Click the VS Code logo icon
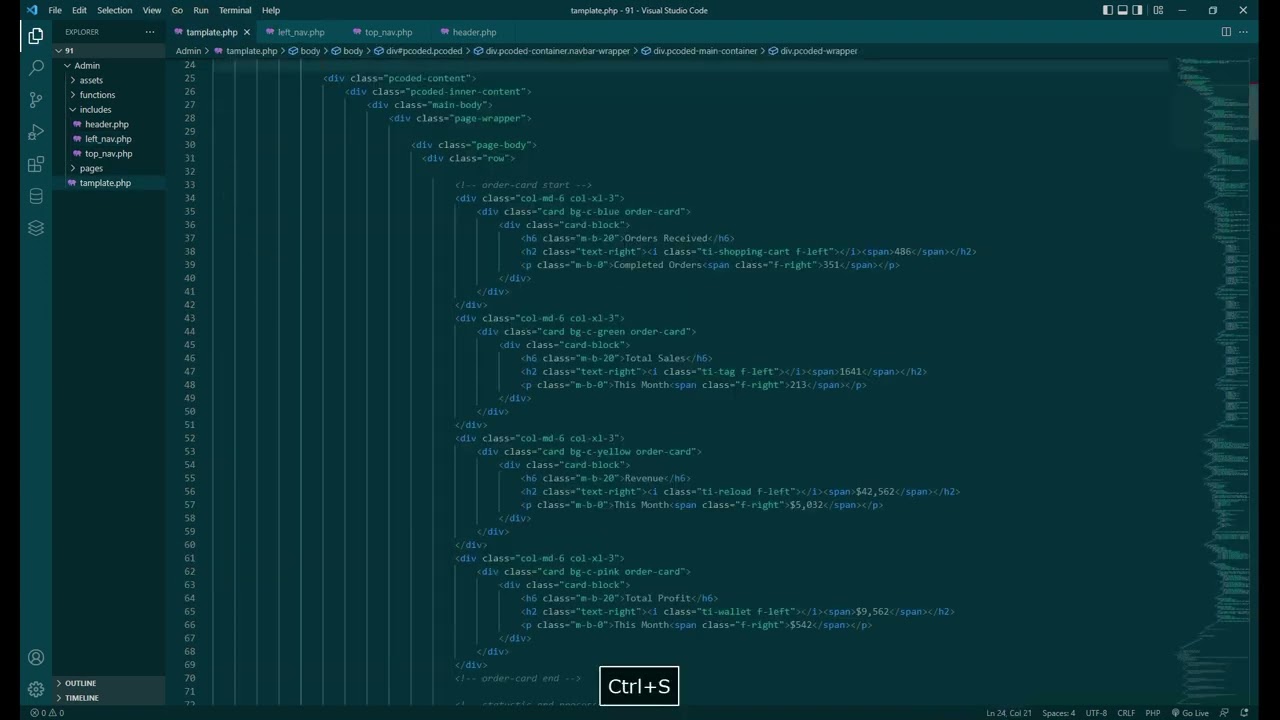The height and width of the screenshot is (720, 1280). coord(31,10)
